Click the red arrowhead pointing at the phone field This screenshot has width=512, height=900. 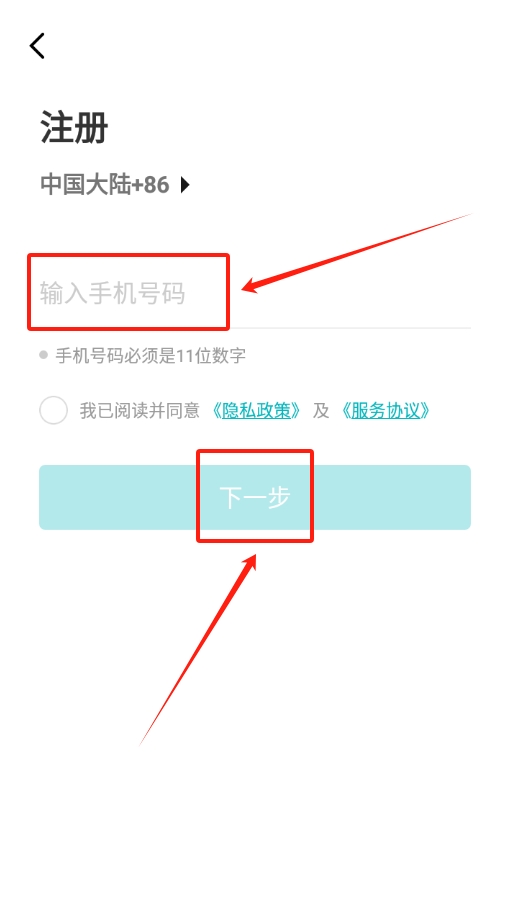pos(253,285)
